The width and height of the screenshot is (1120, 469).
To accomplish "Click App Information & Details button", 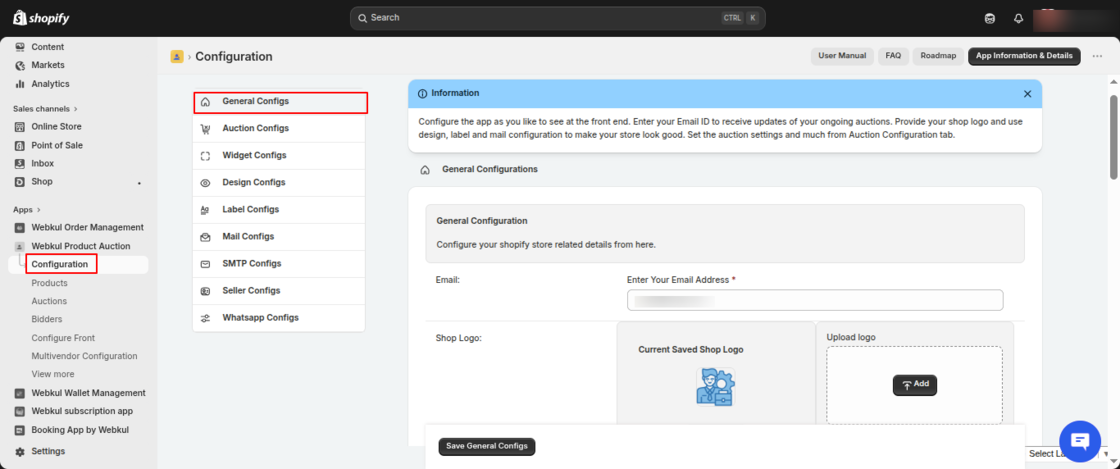I will coord(1024,56).
